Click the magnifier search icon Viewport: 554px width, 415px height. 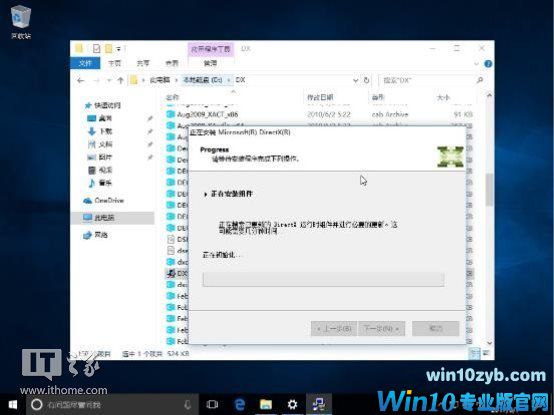[x=480, y=81]
